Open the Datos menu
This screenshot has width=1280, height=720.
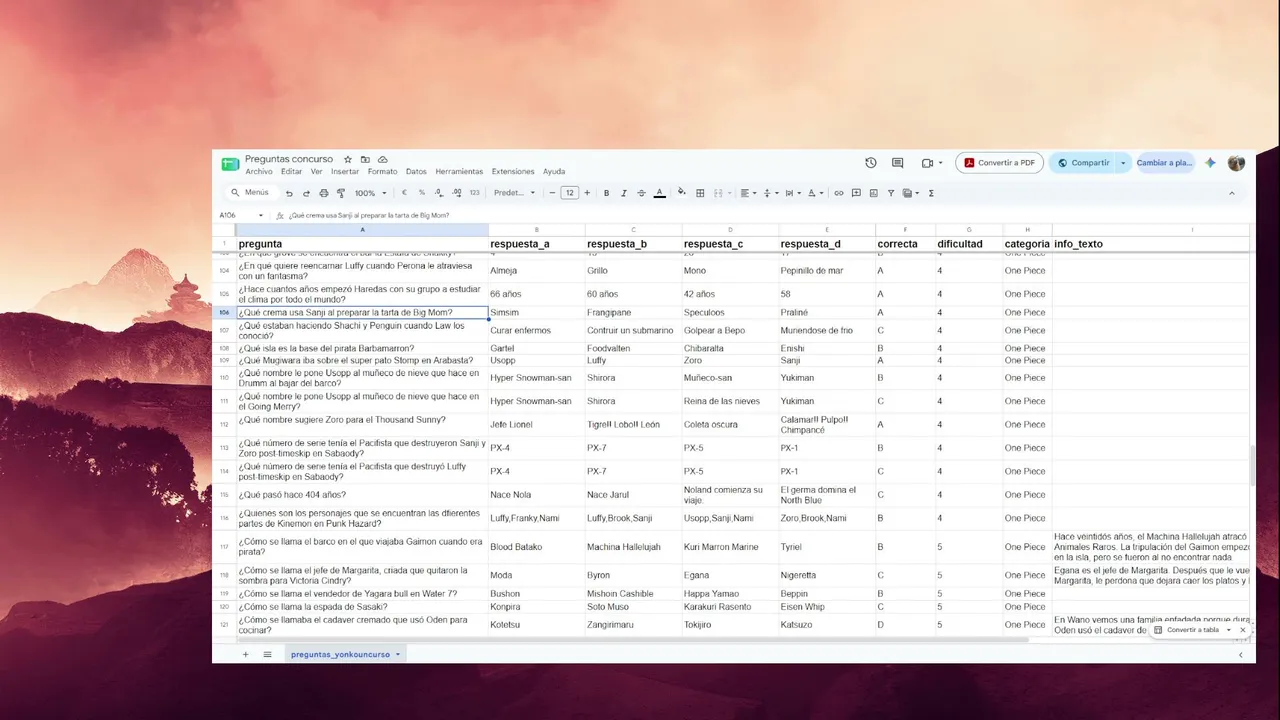[416, 172]
